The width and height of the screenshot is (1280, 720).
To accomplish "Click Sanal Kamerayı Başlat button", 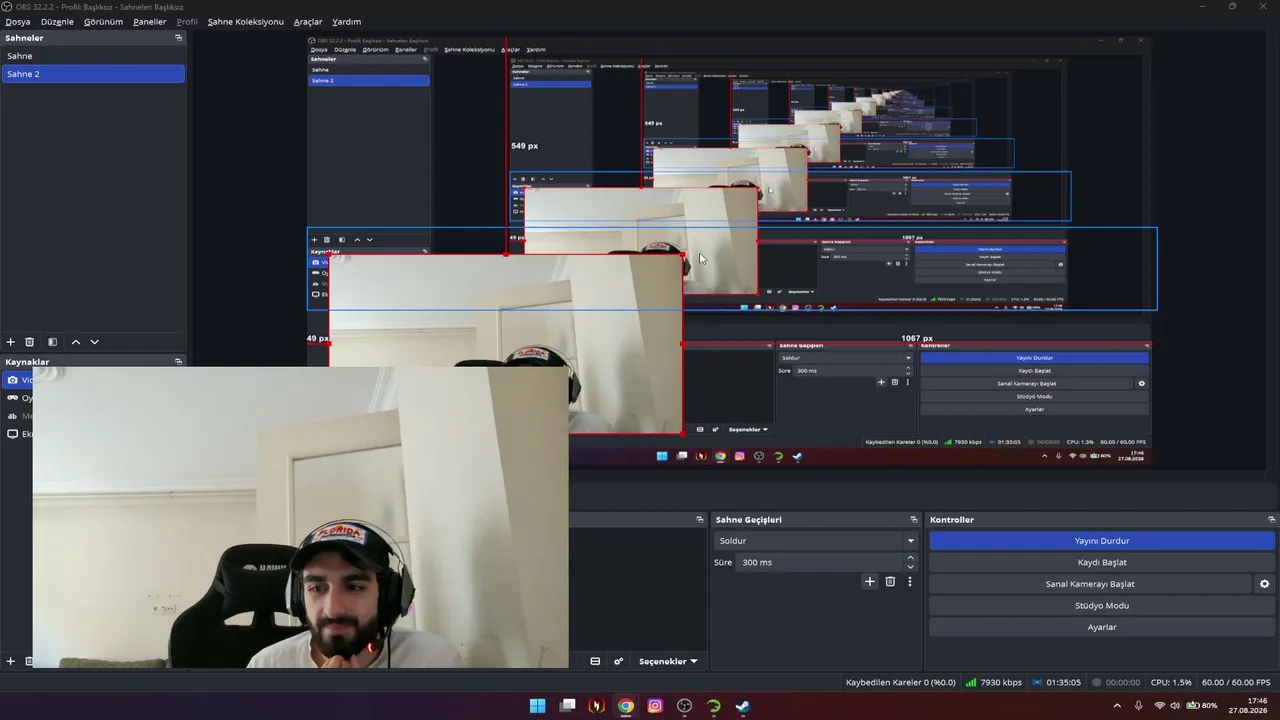I will pos(1090,584).
